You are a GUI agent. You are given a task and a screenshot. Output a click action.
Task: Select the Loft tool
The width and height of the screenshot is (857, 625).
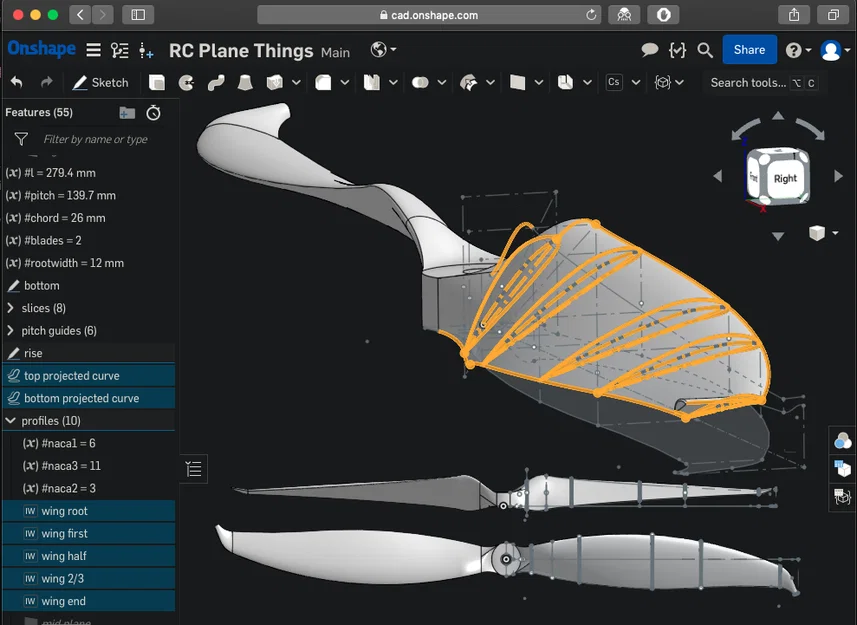point(246,83)
